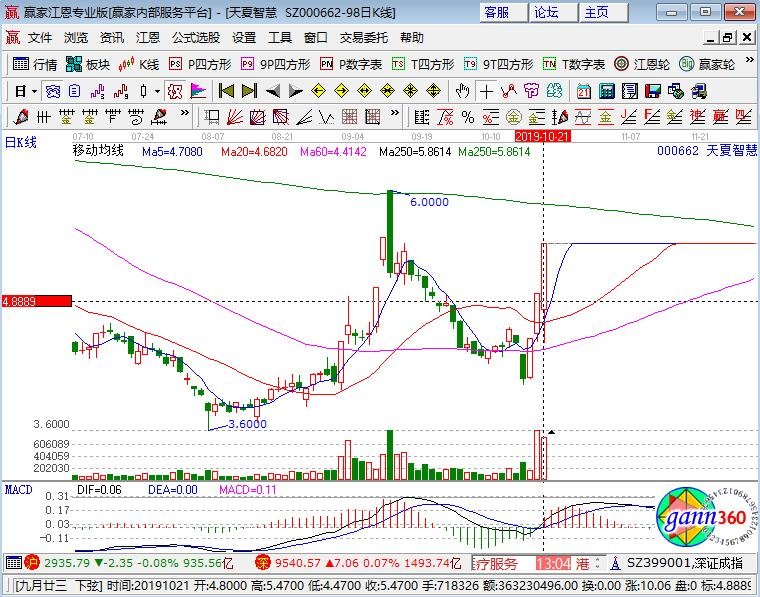This screenshot has height=597, width=760.
Task: Open the P四方形 square tool
Action: 200,64
